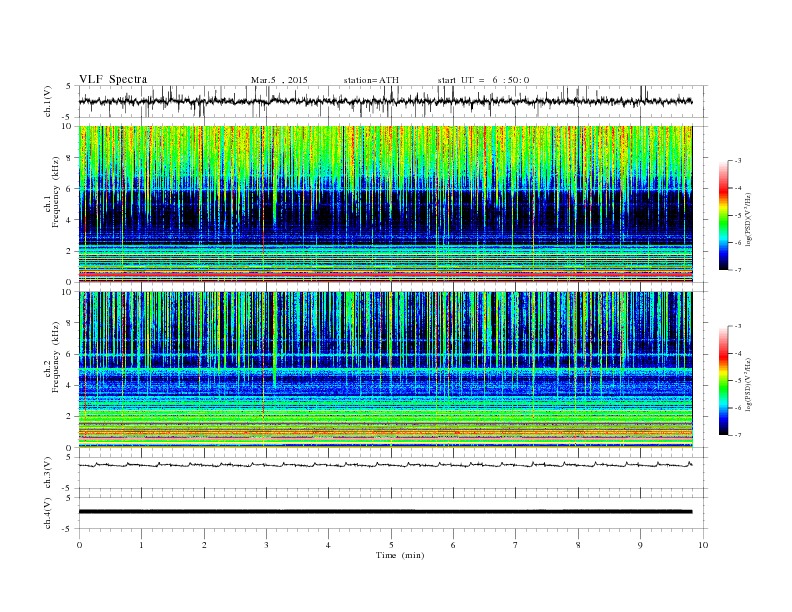Click the "-6" tick on ch.2 color bar
Viewport: 792px width, 612px height.
[x=737, y=408]
